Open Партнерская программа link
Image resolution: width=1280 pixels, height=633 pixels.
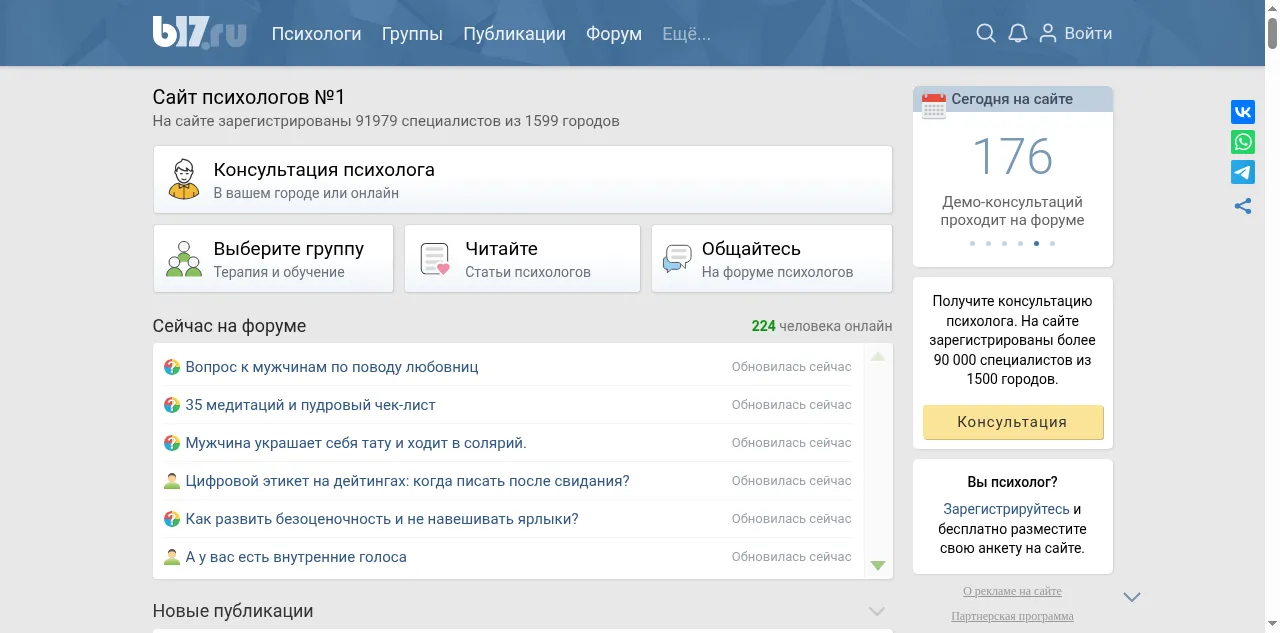[x=1012, y=616]
